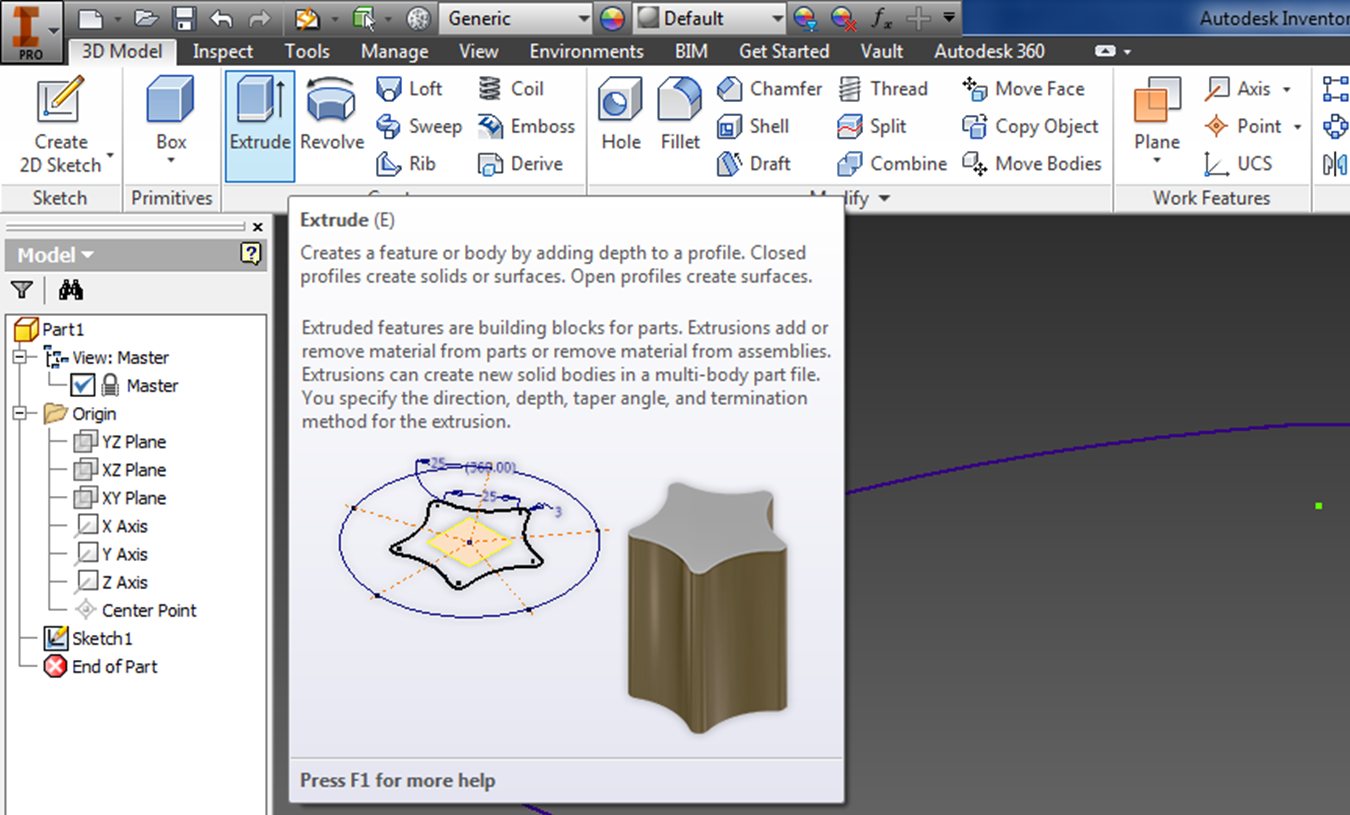
Task: Select the Thread tool
Action: (x=883, y=89)
